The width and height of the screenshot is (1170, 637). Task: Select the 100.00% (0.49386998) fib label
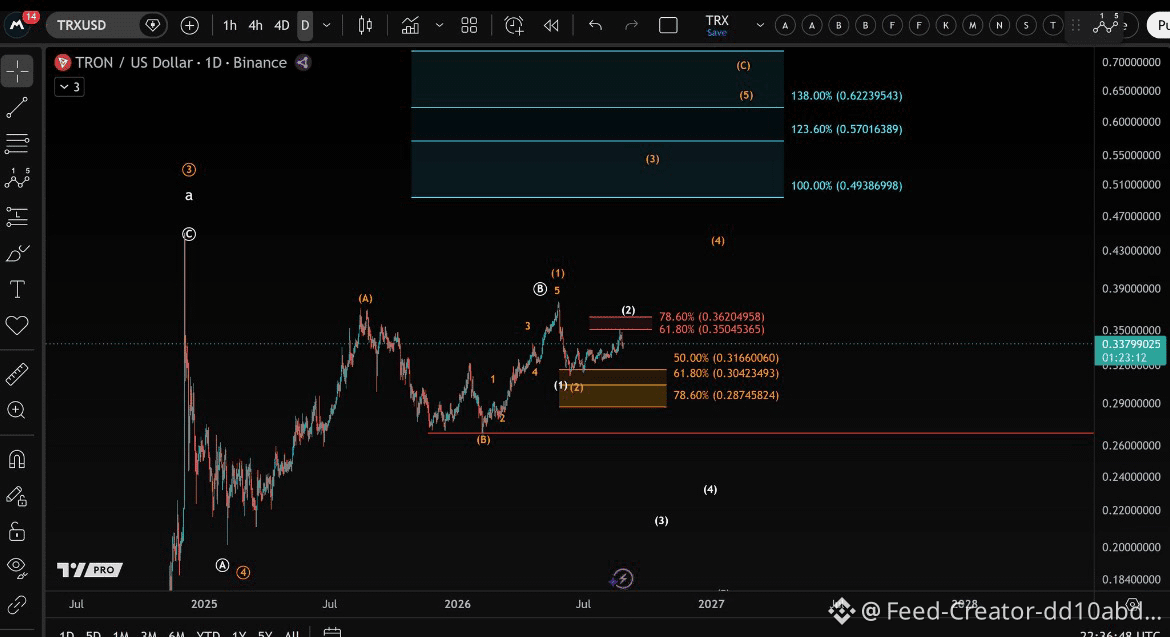[846, 186]
